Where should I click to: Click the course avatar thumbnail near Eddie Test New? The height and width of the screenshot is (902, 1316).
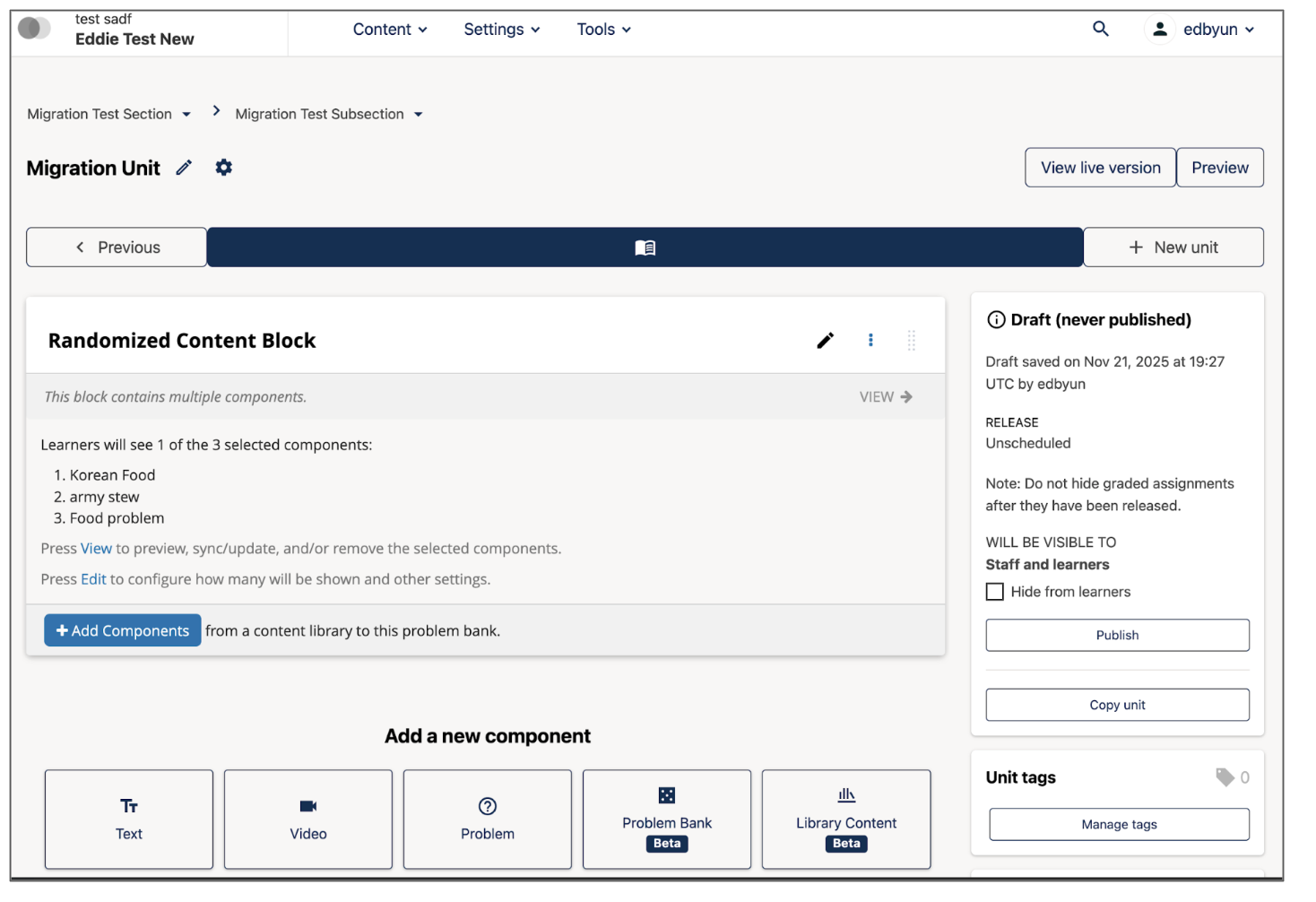[x=34, y=28]
